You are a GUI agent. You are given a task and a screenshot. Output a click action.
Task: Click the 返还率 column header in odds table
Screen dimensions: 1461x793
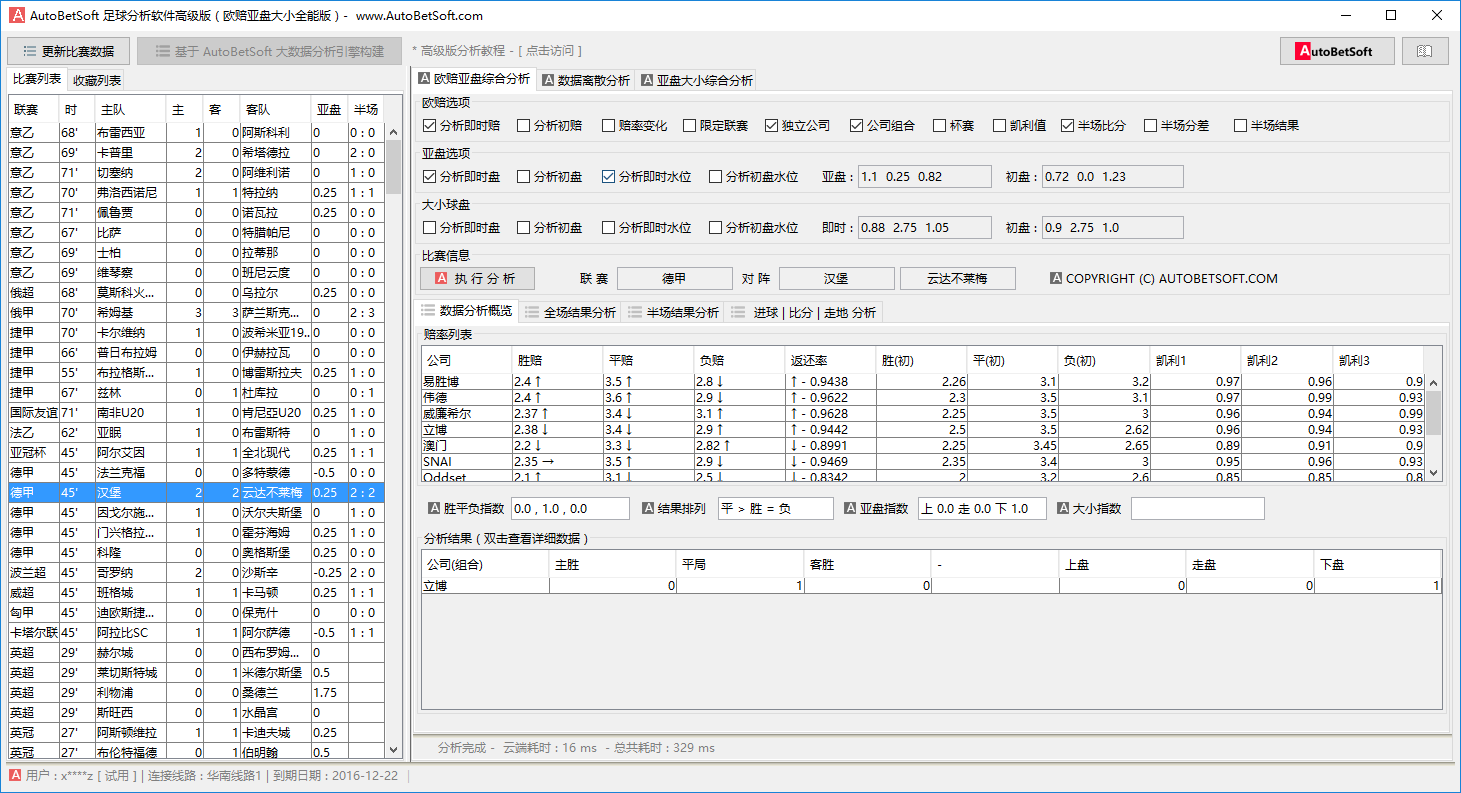coord(831,360)
